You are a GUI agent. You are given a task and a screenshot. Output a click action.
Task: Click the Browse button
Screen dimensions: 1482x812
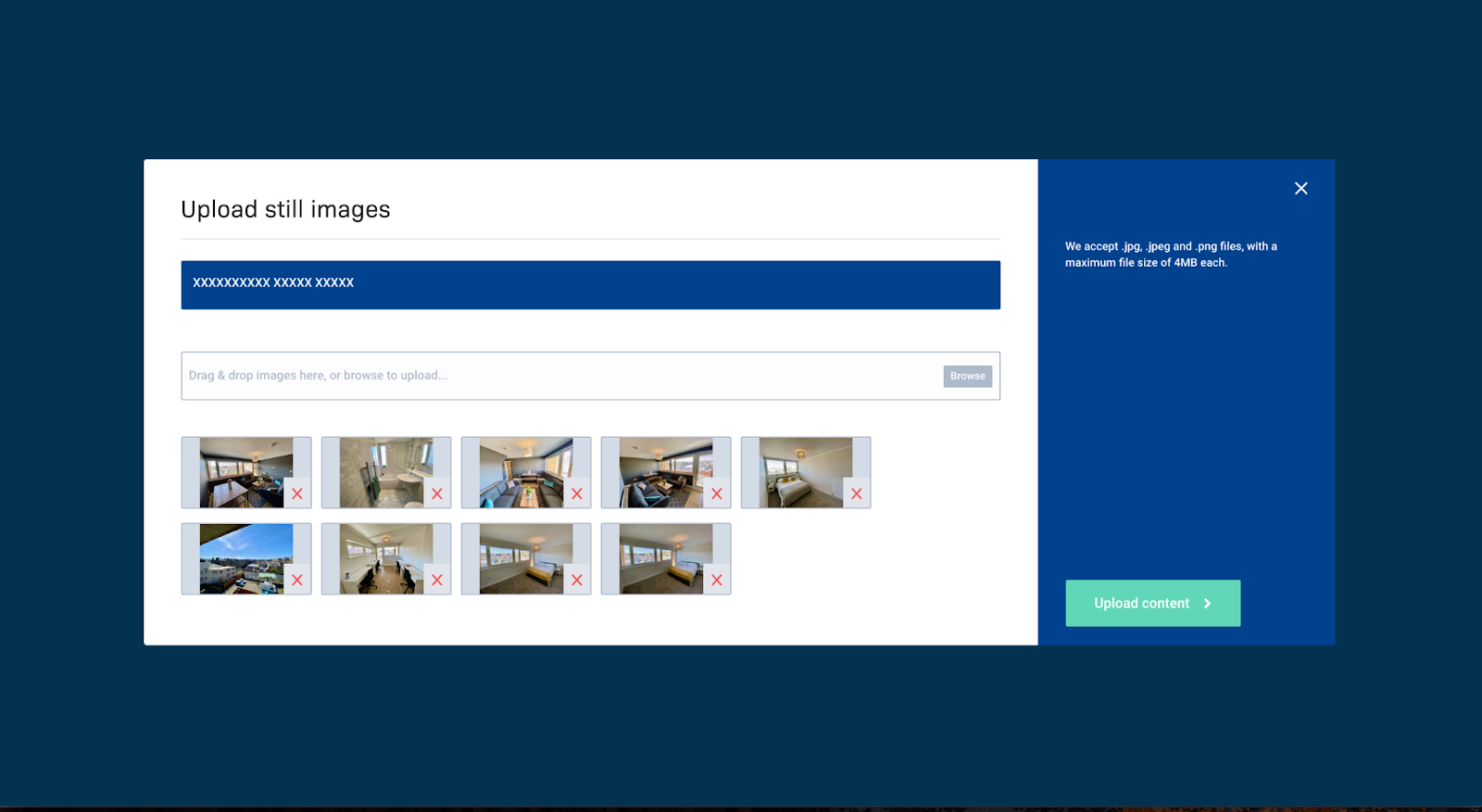(x=967, y=376)
